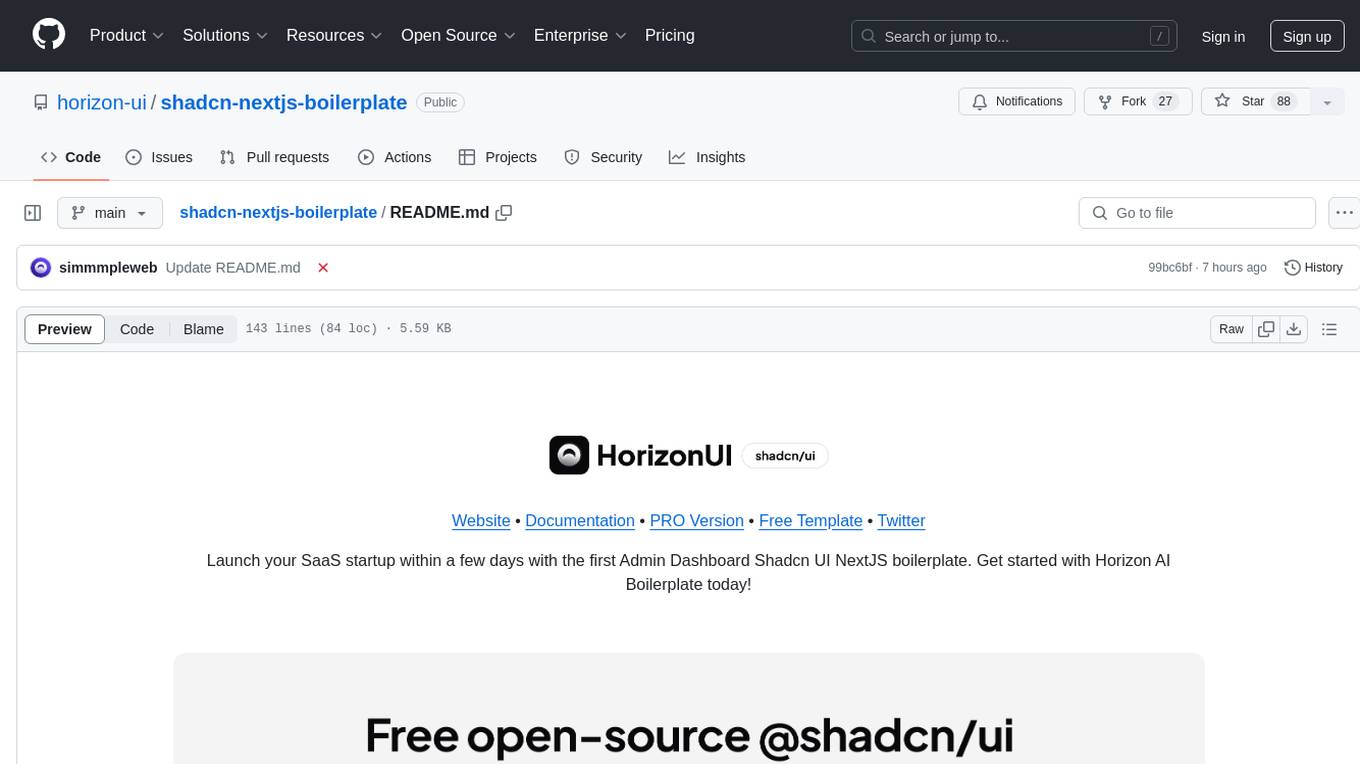Viewport: 1360px width, 764px height.
Task: View file History
Action: coord(1313,268)
